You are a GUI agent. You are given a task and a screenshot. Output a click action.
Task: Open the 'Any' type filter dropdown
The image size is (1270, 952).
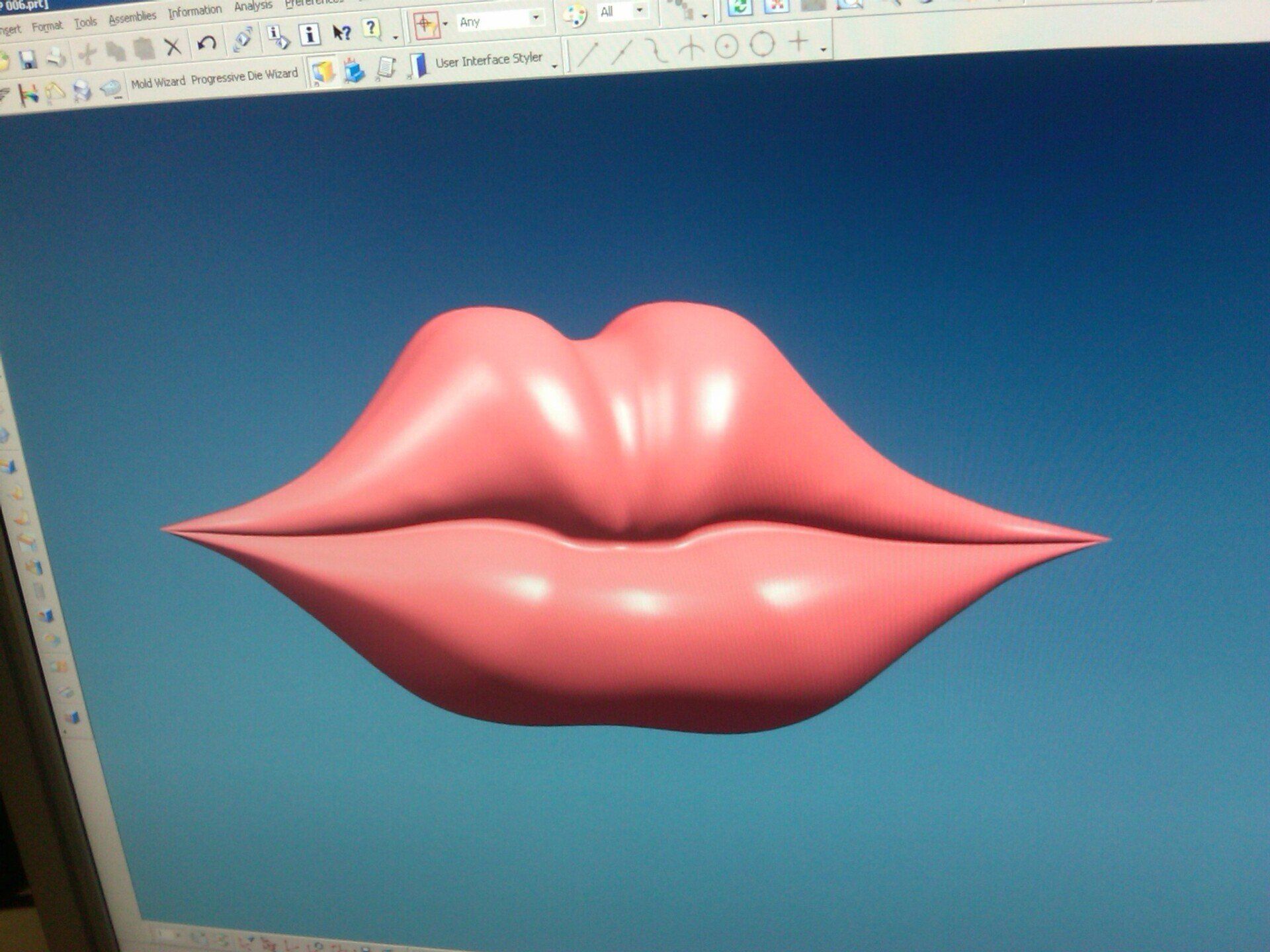click(536, 18)
